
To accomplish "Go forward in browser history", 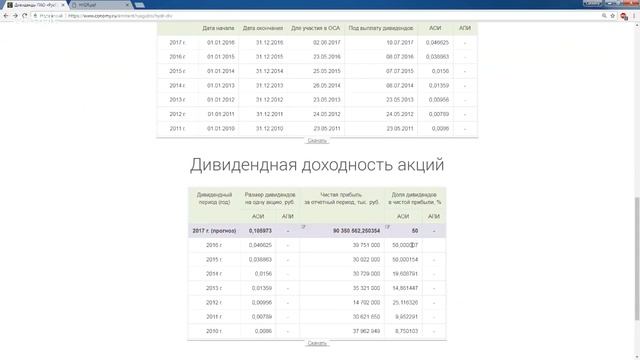I will point(15,16).
